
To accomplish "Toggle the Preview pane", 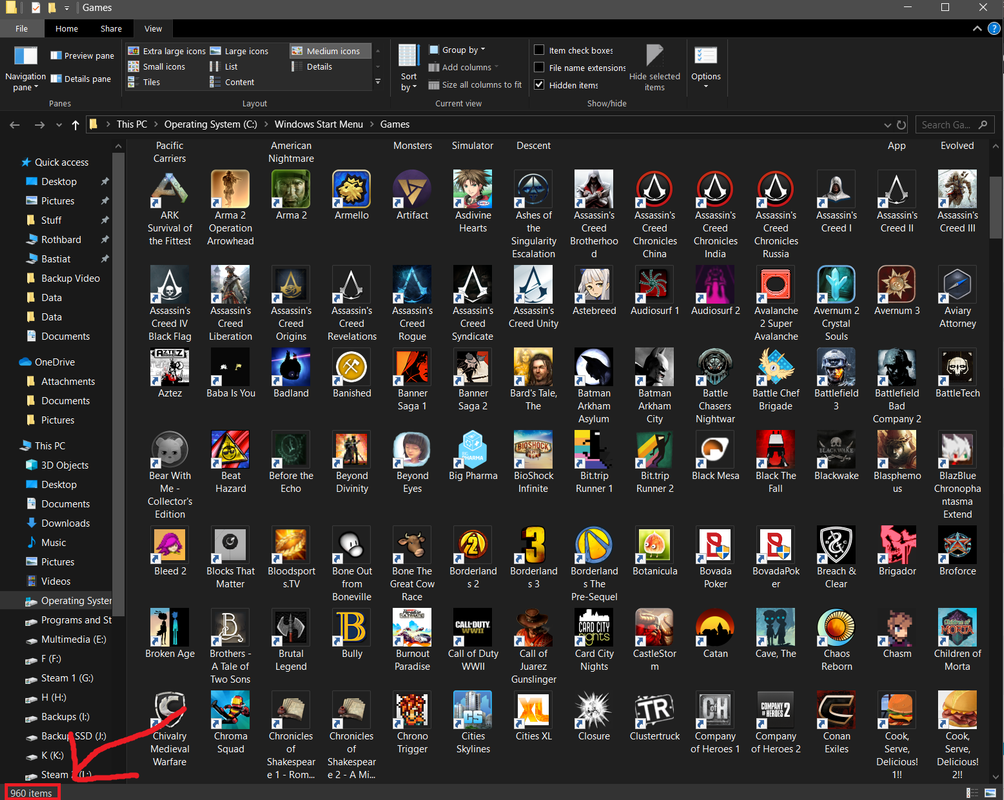I will (82, 56).
